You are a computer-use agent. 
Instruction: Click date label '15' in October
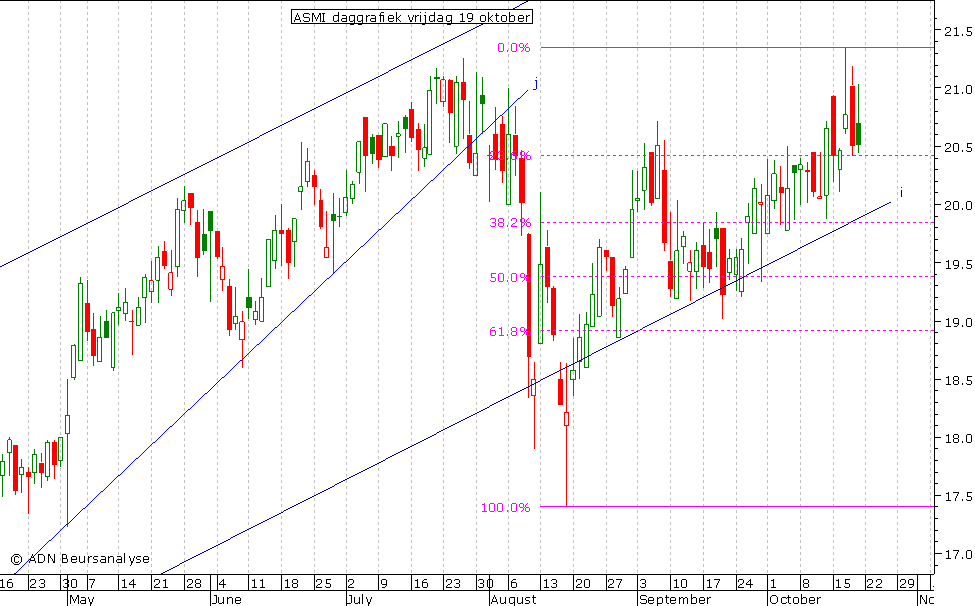point(842,584)
